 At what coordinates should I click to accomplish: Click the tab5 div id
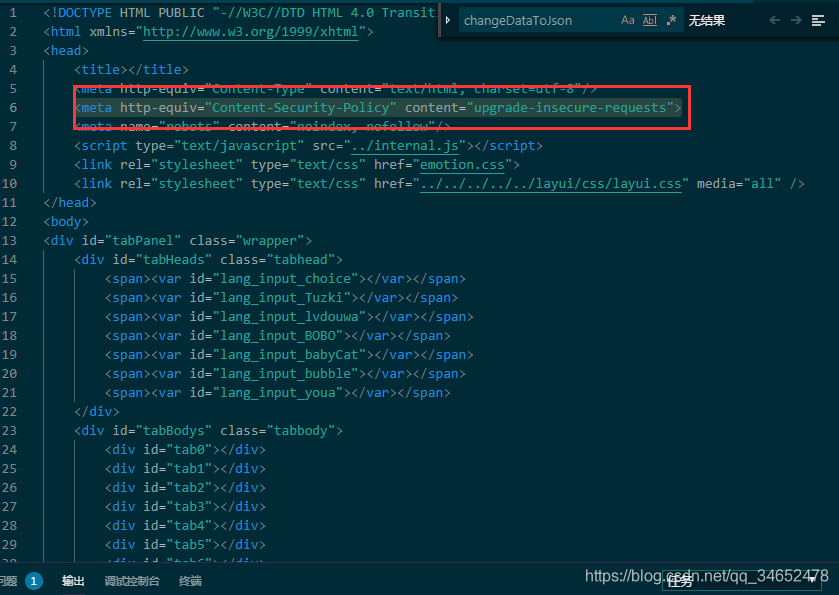click(x=189, y=544)
